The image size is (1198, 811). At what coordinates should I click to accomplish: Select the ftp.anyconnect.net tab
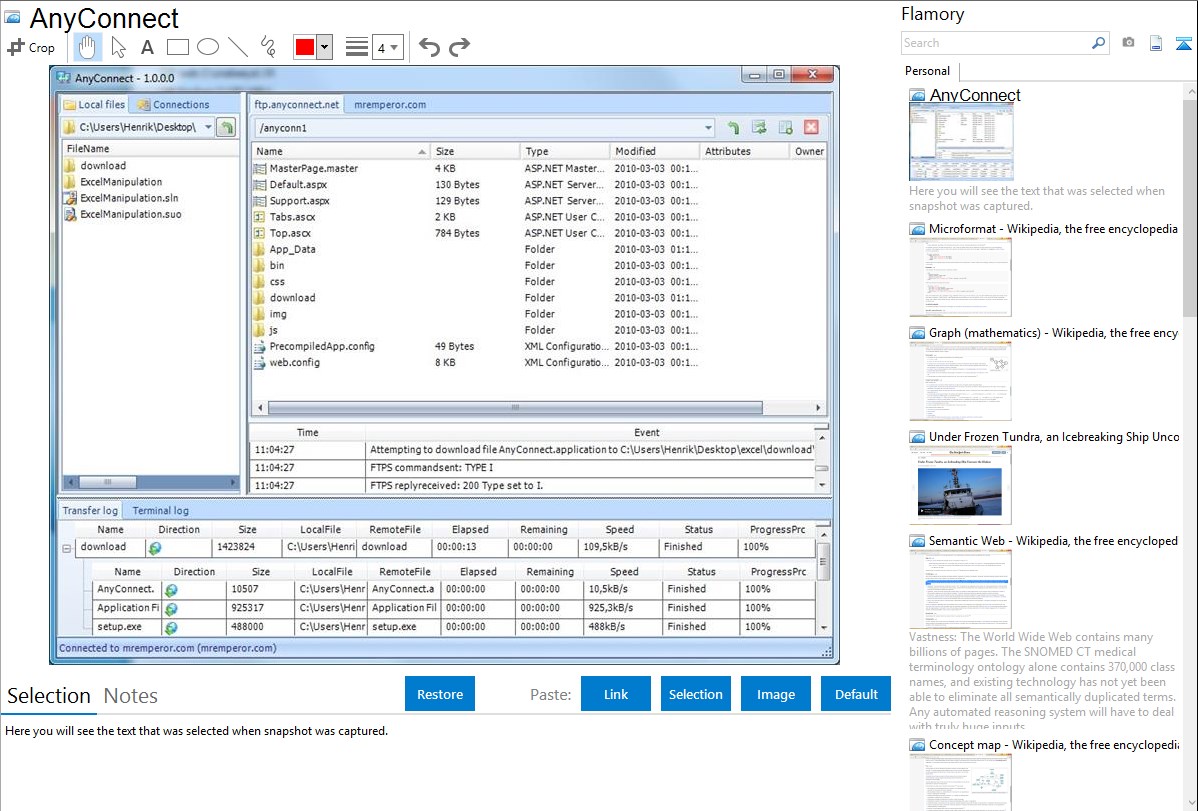pyautogui.click(x=296, y=105)
